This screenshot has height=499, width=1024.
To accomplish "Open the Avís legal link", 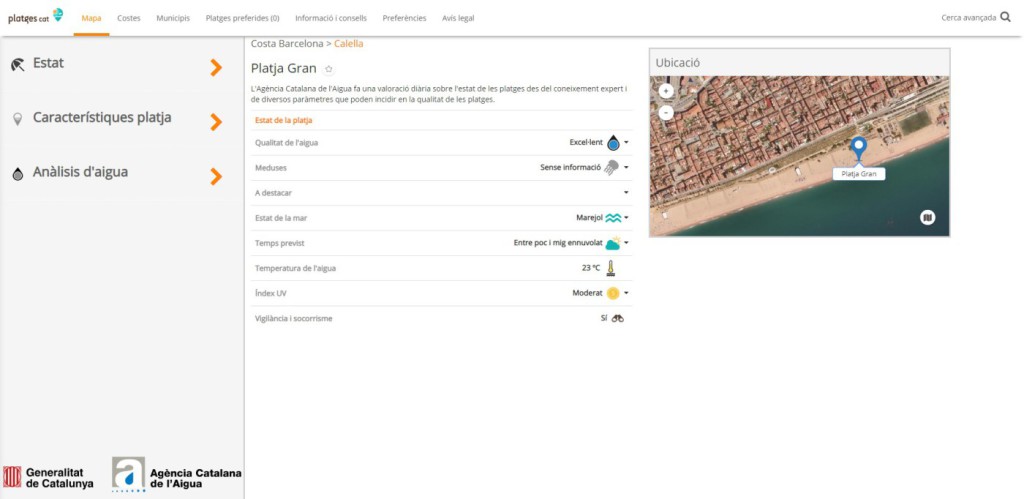I will coord(458,18).
